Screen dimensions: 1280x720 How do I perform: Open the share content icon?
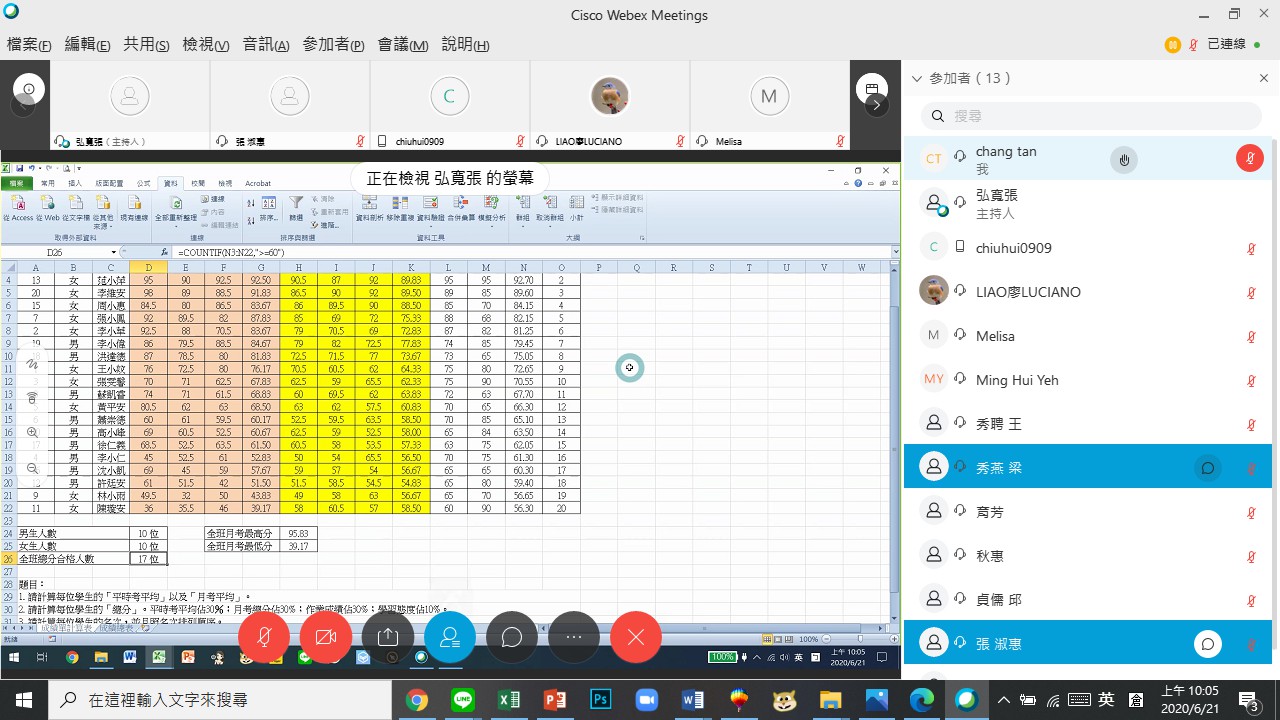point(387,636)
